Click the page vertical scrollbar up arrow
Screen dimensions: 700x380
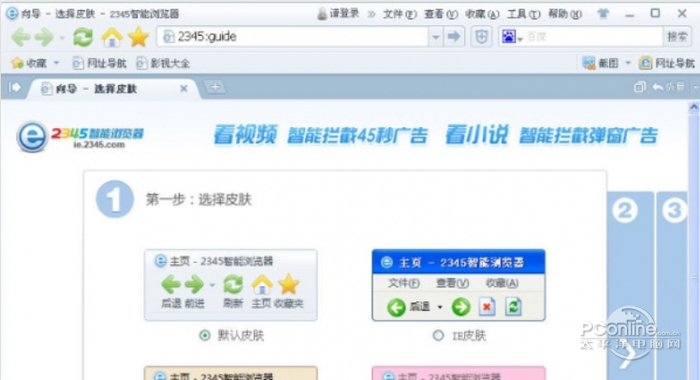694,107
